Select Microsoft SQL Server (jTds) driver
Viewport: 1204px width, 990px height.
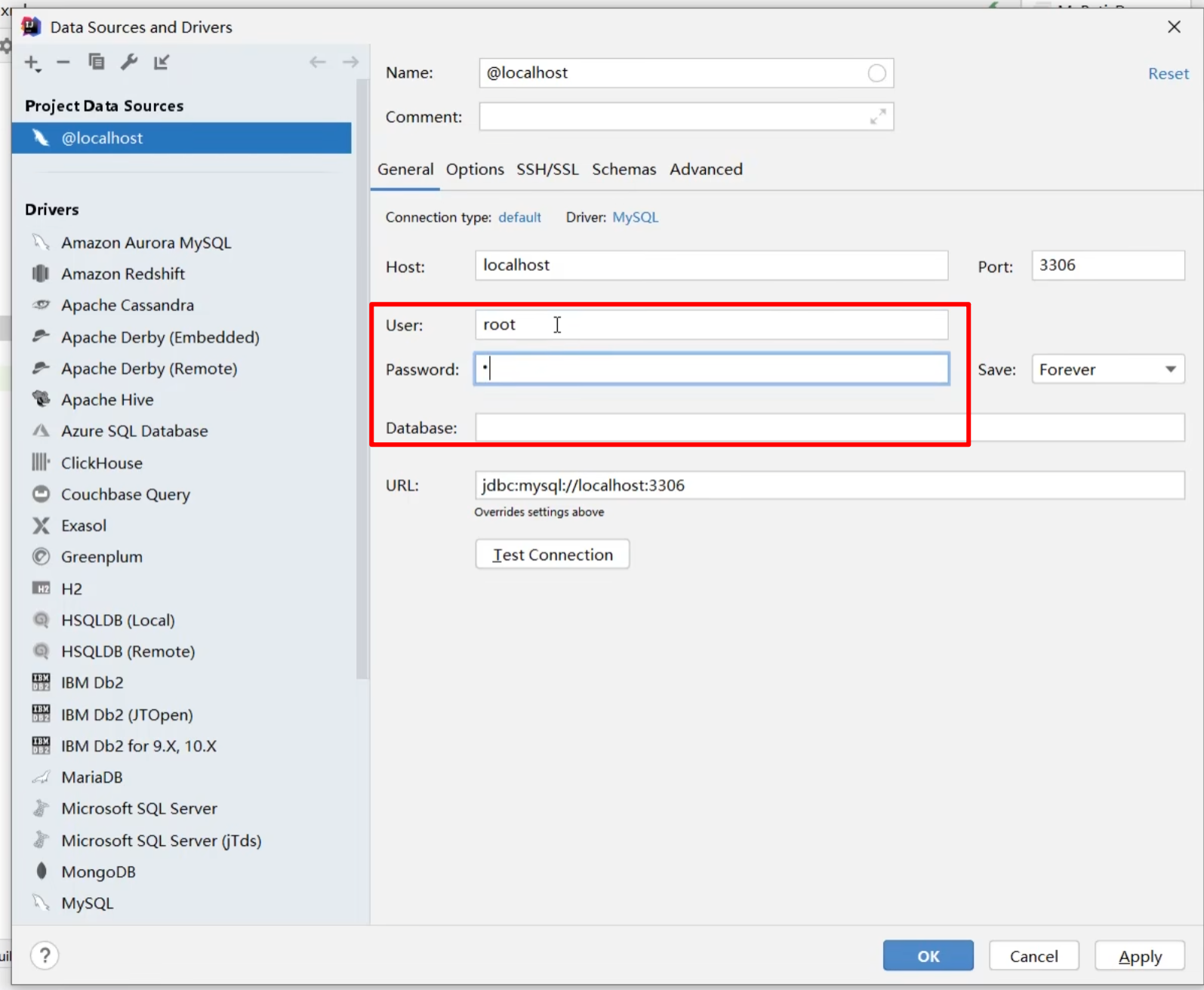(x=162, y=841)
